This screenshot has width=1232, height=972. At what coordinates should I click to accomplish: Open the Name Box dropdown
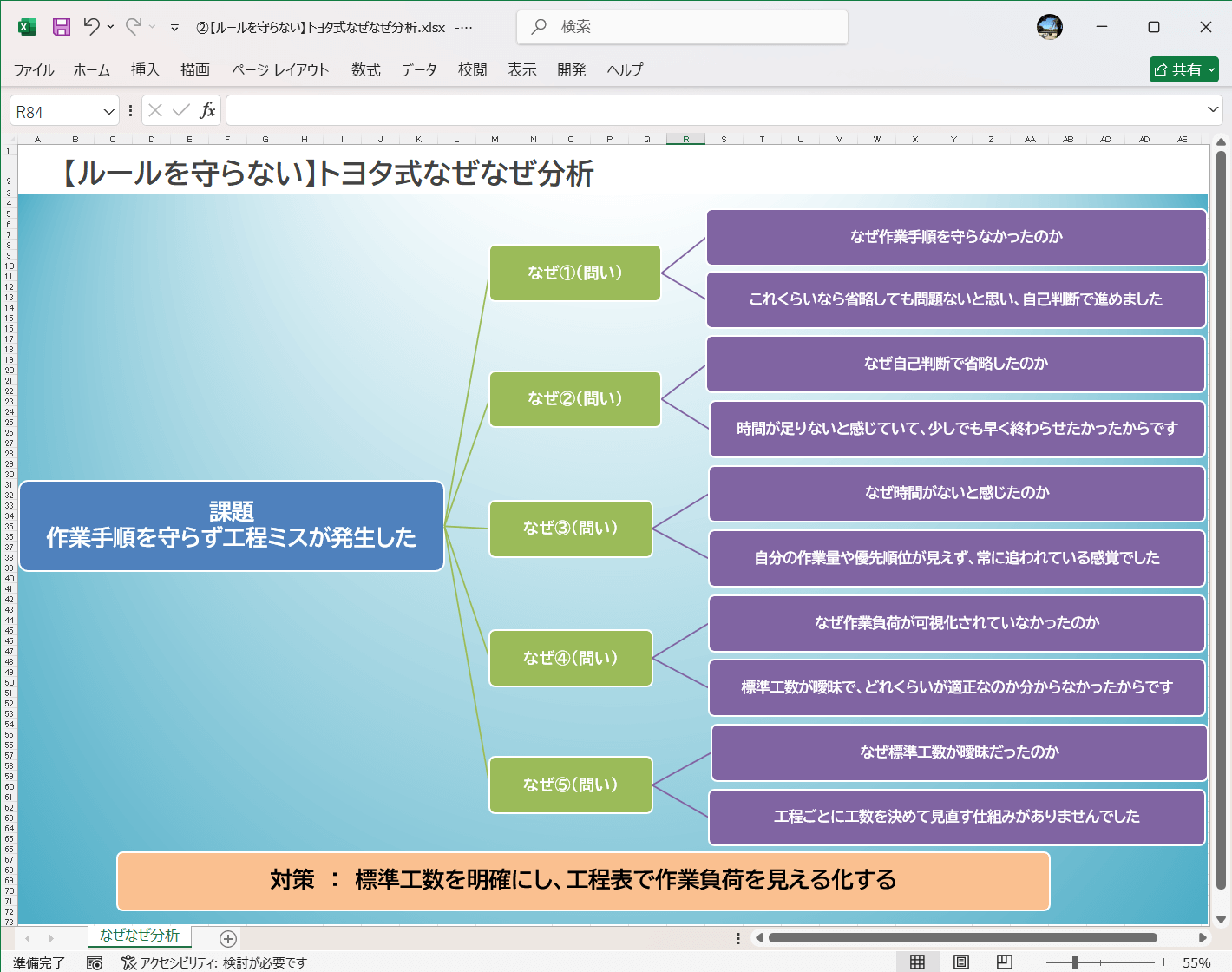coord(107,110)
